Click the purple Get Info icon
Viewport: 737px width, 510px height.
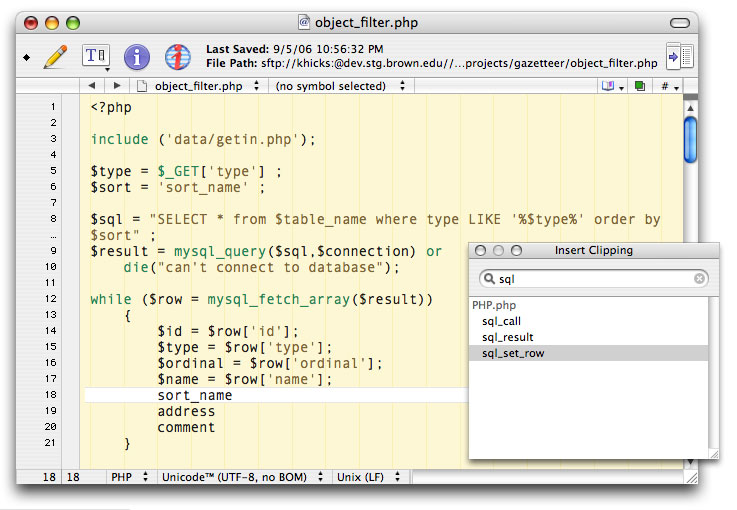point(137,57)
